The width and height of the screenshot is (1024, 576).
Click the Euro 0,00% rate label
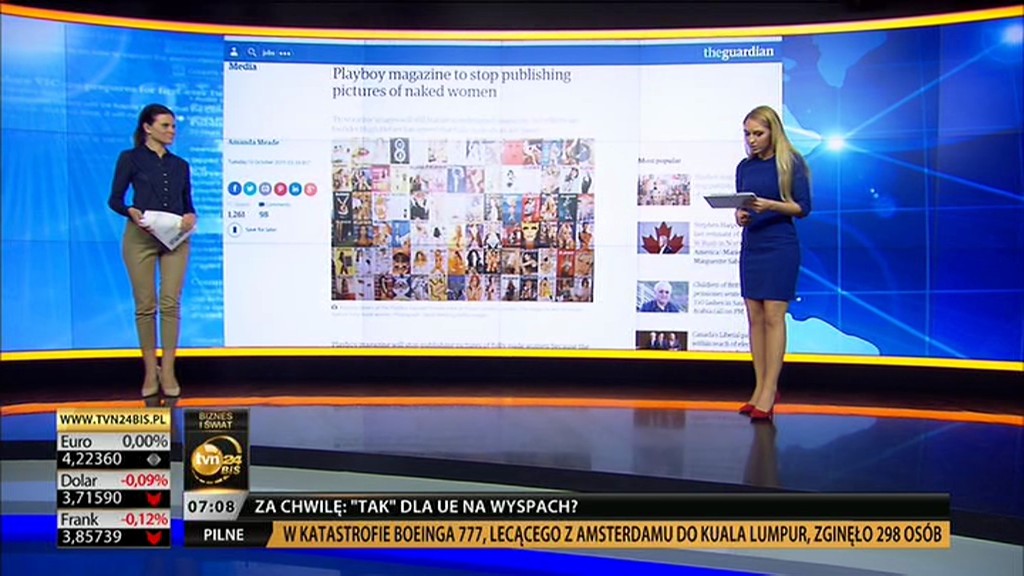click(114, 441)
